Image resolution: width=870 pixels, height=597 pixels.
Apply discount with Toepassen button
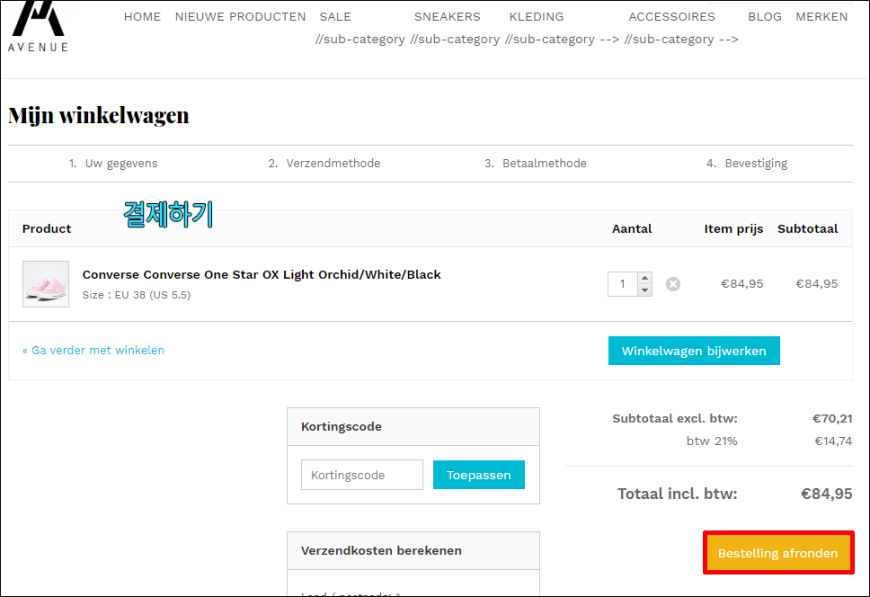pyautogui.click(x=478, y=475)
